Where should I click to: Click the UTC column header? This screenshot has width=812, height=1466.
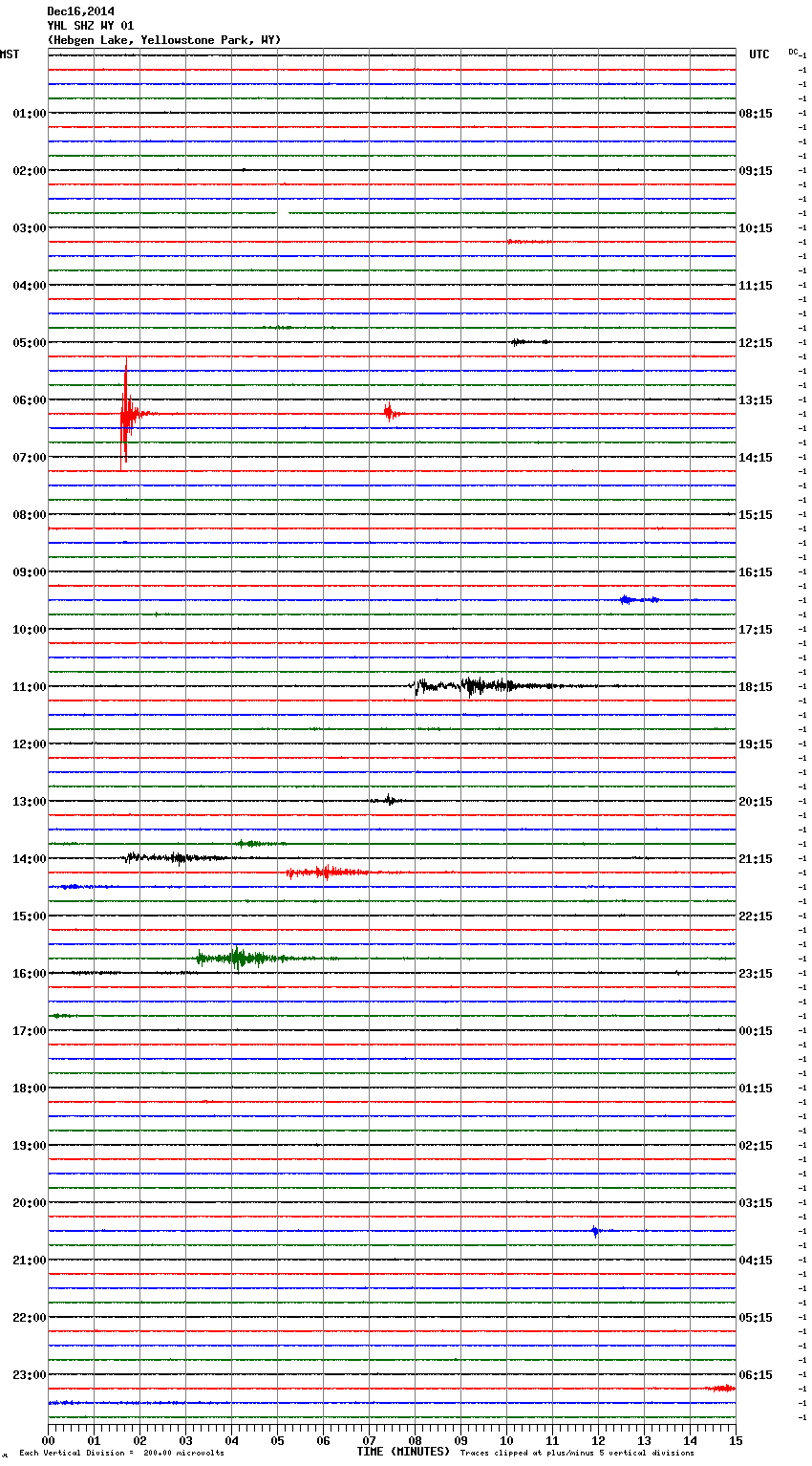click(x=759, y=54)
